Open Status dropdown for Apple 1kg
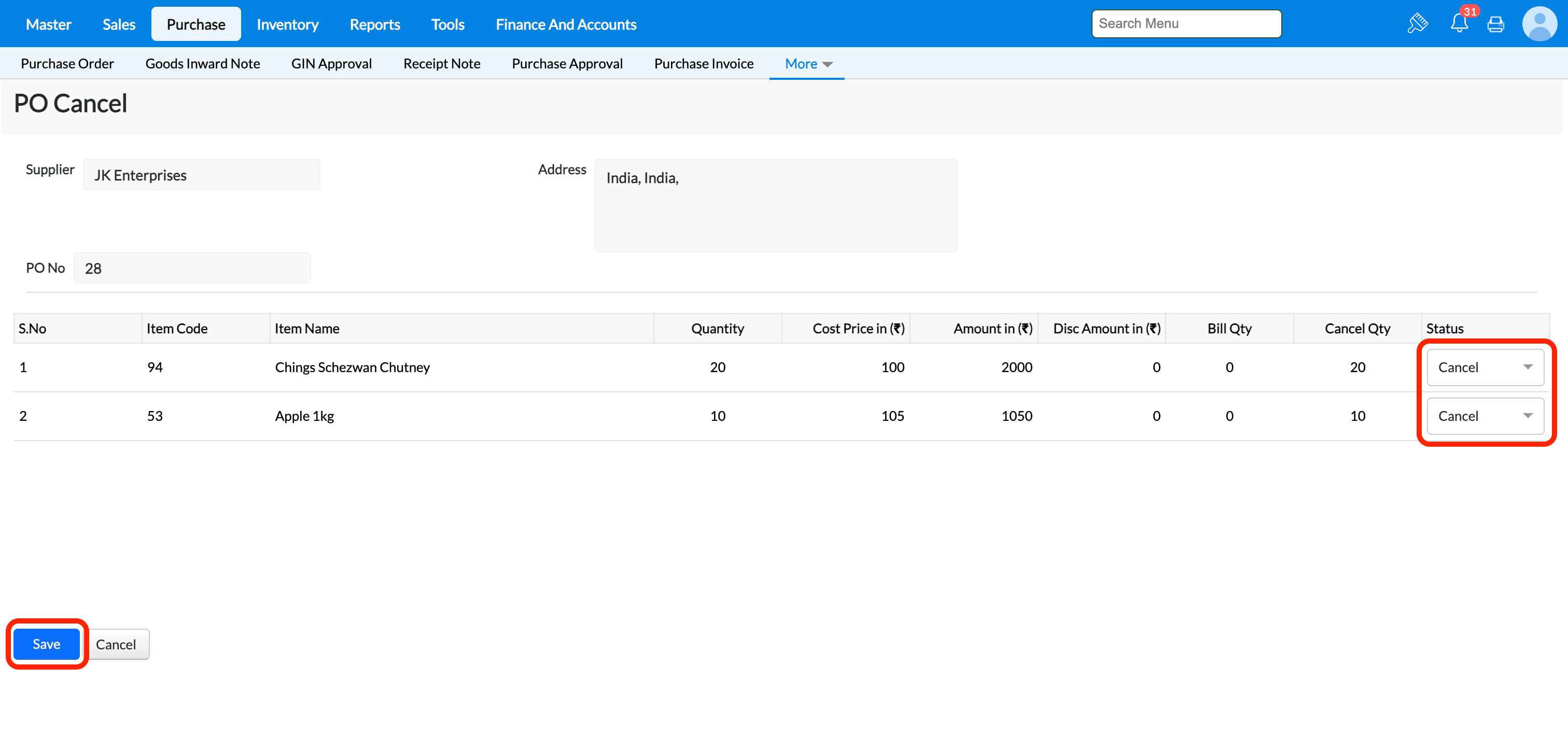This screenshot has width=1568, height=737. coord(1485,416)
